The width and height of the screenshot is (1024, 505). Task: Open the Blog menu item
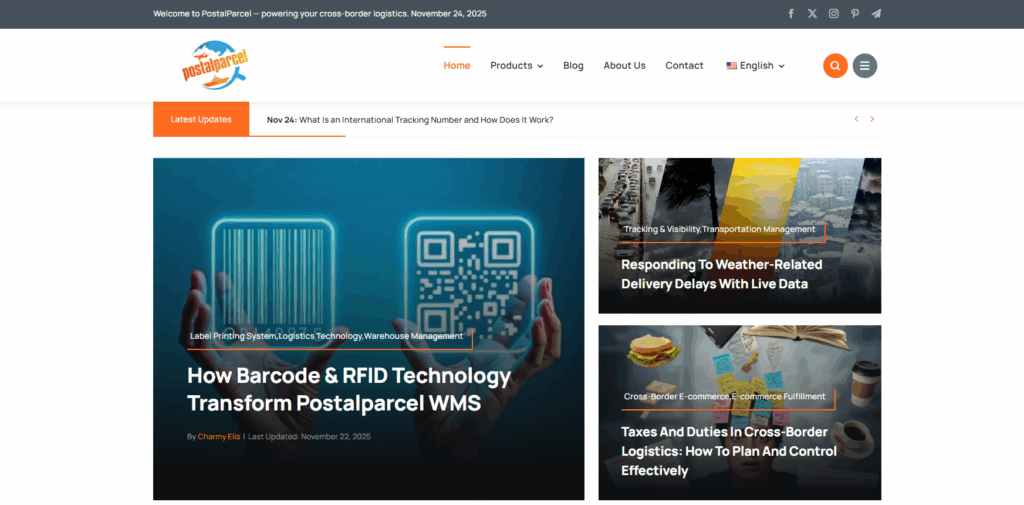[x=573, y=65]
